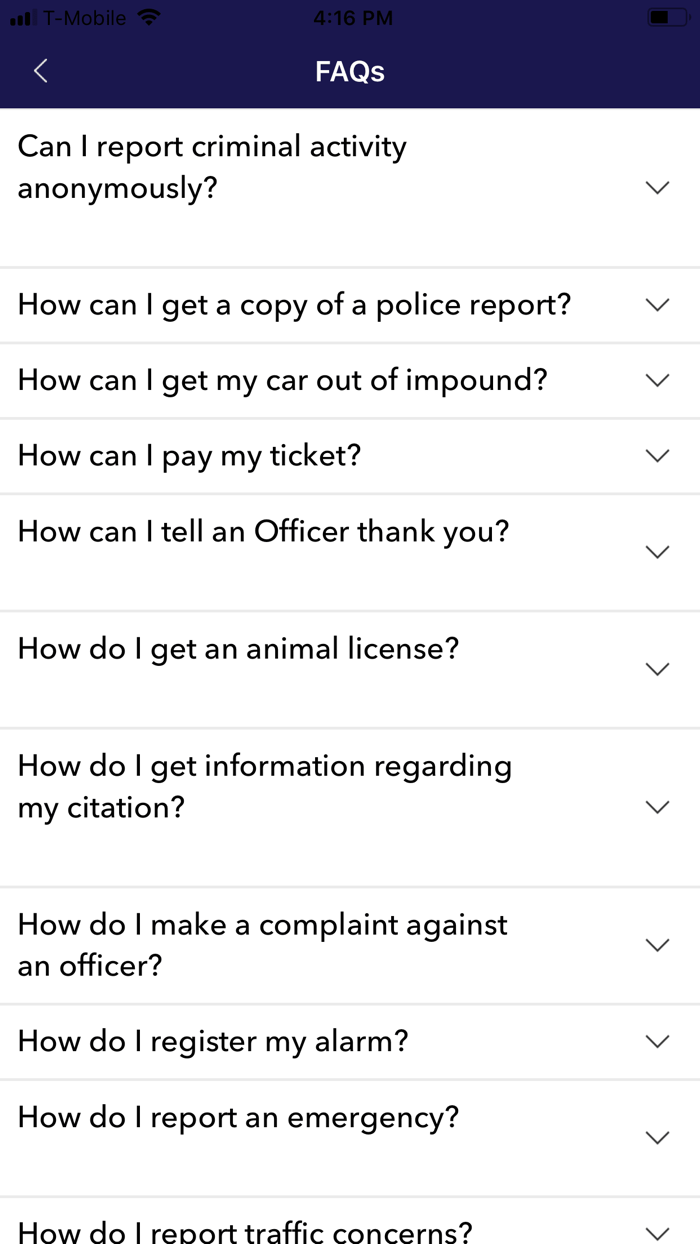Expand the officer complaint question

657,944
